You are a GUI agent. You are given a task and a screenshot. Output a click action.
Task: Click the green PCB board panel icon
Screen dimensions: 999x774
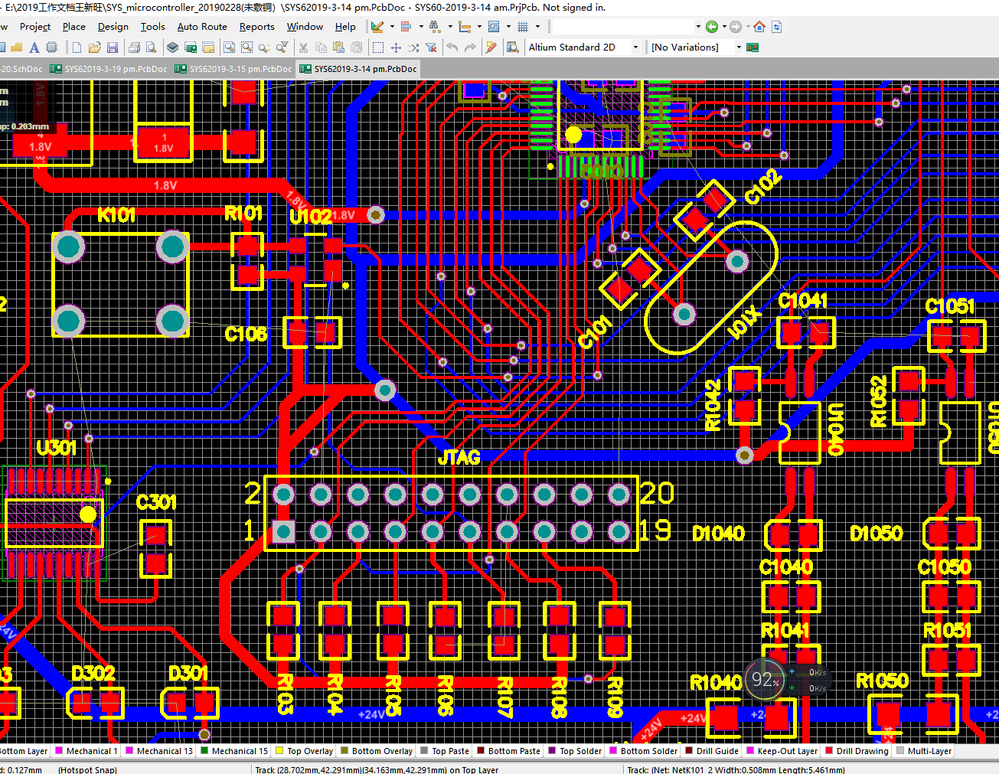pyautogui.click(x=190, y=47)
